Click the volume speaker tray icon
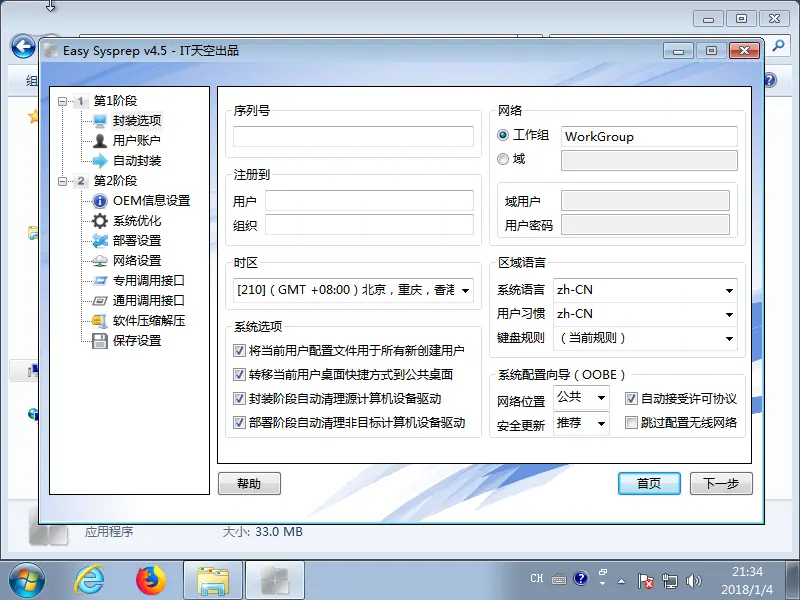800x600 pixels. [x=693, y=581]
